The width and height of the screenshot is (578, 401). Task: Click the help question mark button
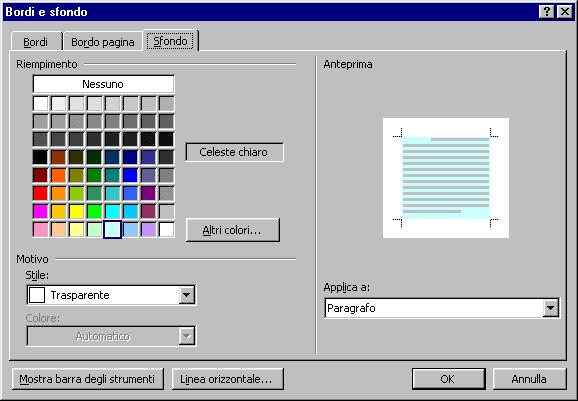pos(546,12)
